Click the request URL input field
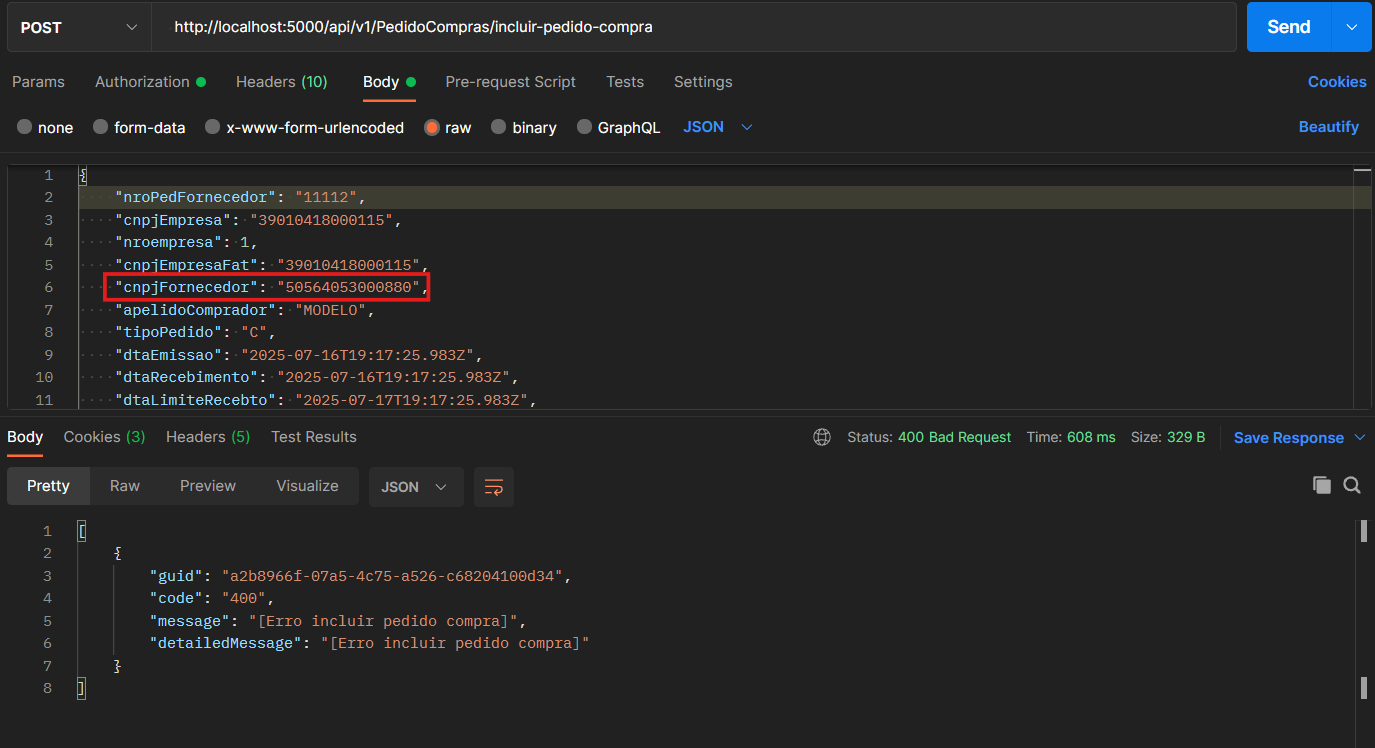The image size is (1375, 748). pyautogui.click(x=690, y=28)
